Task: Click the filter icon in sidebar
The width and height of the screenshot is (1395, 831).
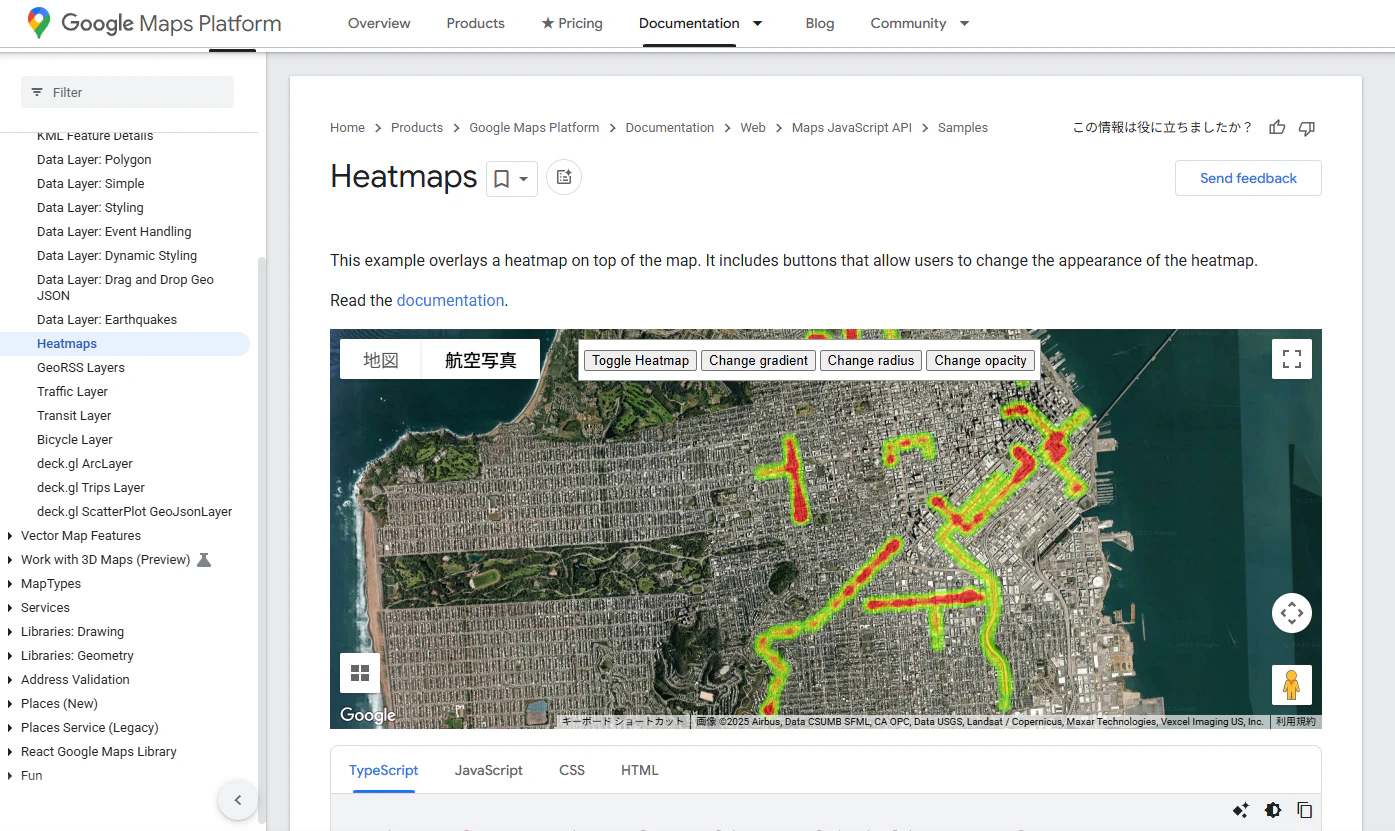Action: pyautogui.click(x=37, y=92)
